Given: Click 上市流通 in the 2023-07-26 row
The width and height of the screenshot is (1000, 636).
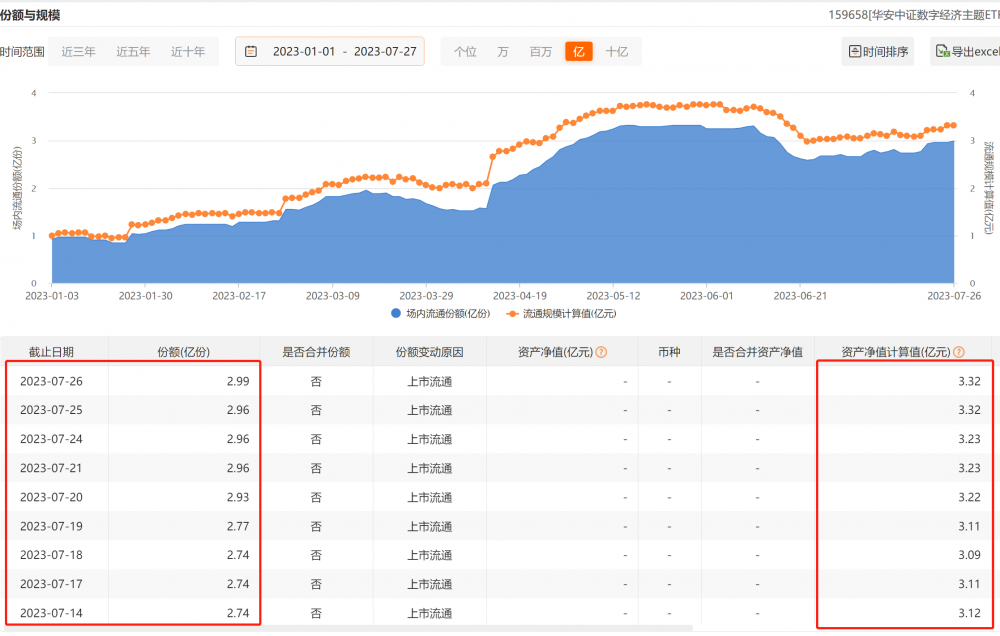Looking at the screenshot, I should click(430, 382).
